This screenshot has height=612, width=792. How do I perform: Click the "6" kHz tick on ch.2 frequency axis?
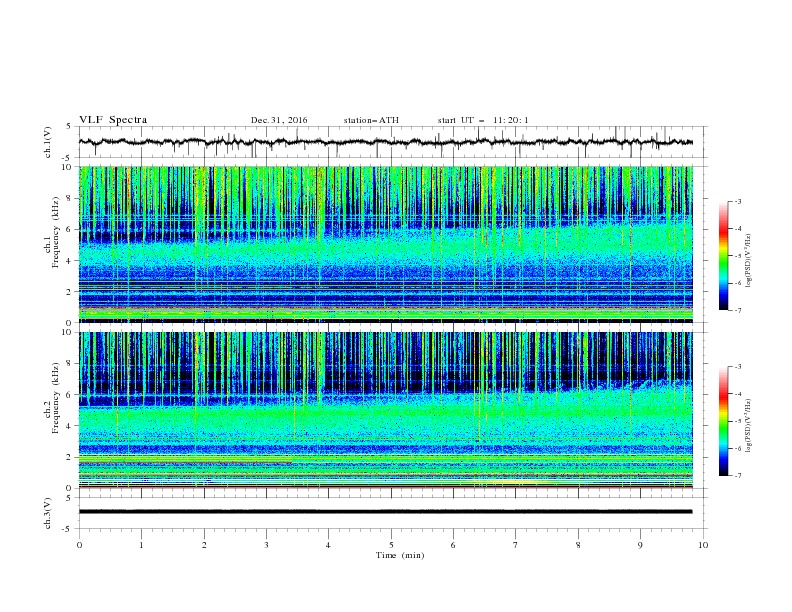point(70,394)
